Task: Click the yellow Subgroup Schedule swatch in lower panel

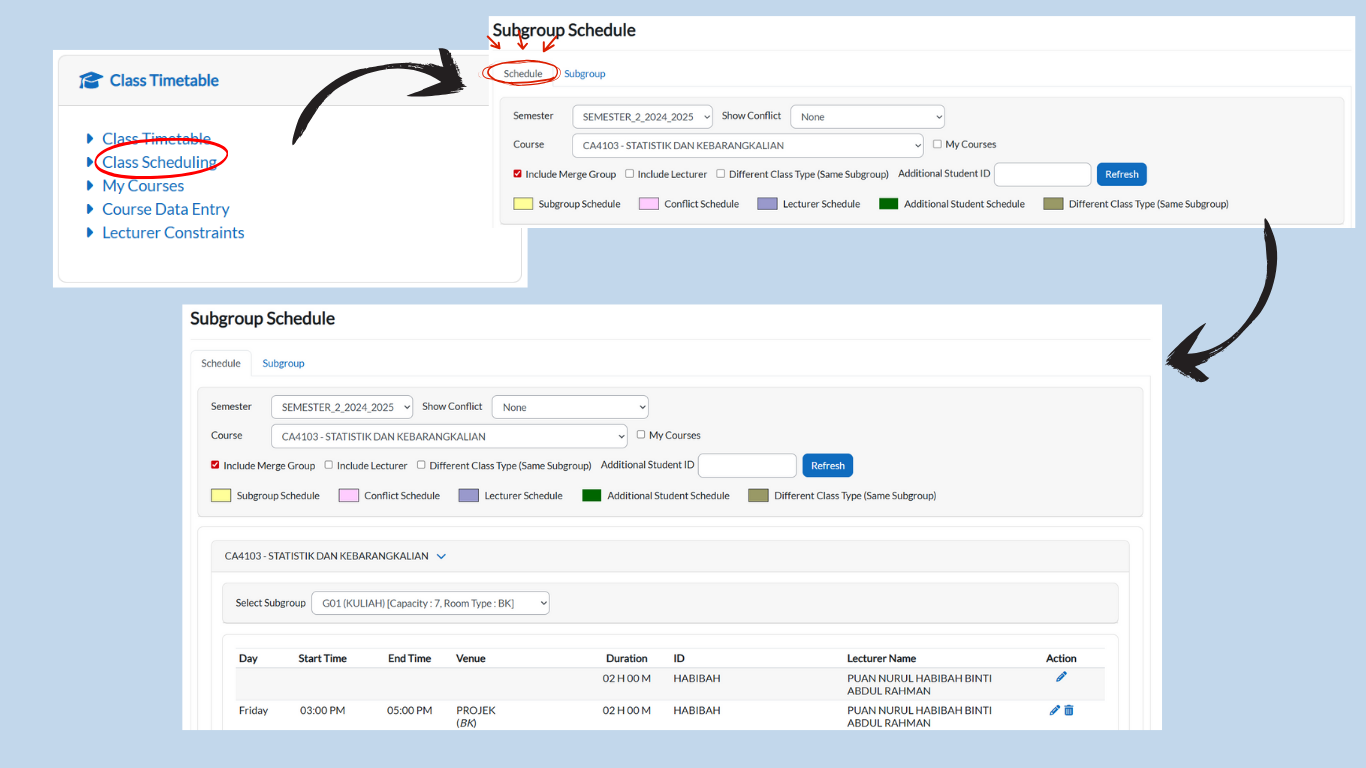Action: 221,496
